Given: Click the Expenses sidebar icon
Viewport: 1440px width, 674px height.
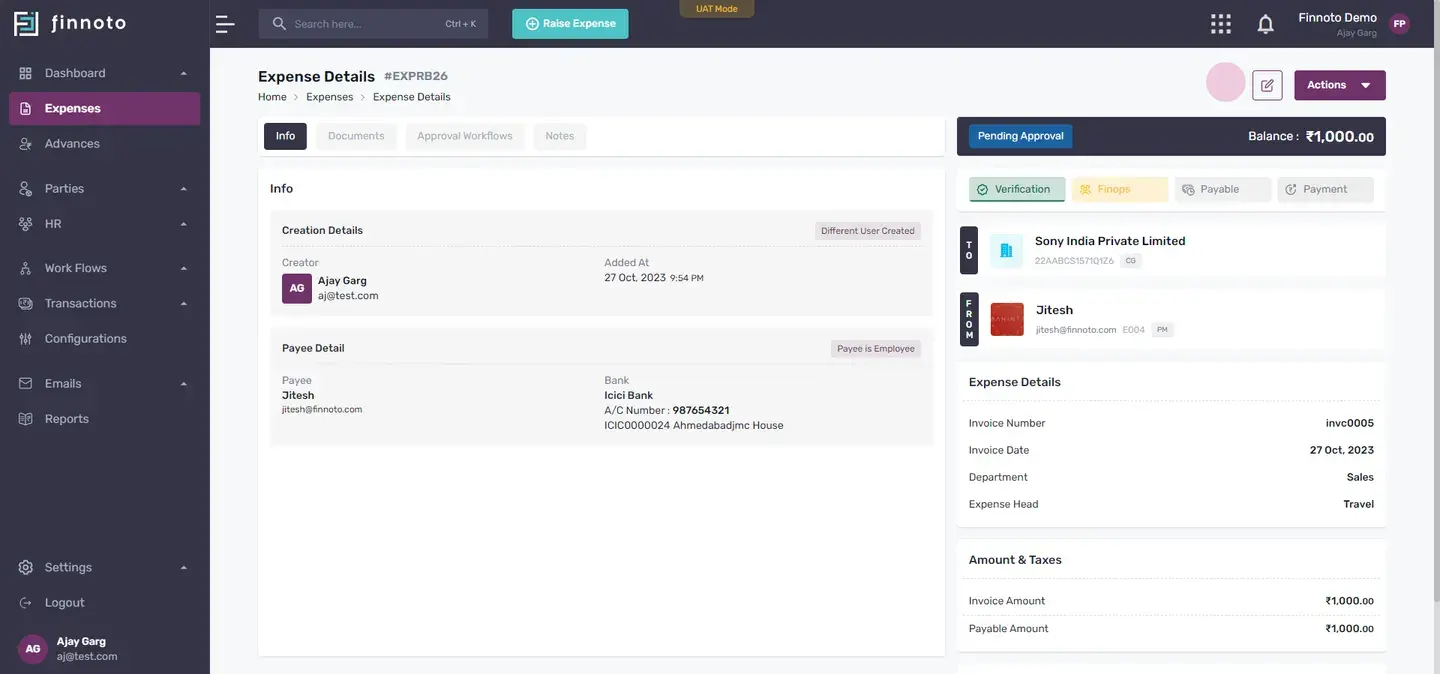Looking at the screenshot, I should [26, 108].
